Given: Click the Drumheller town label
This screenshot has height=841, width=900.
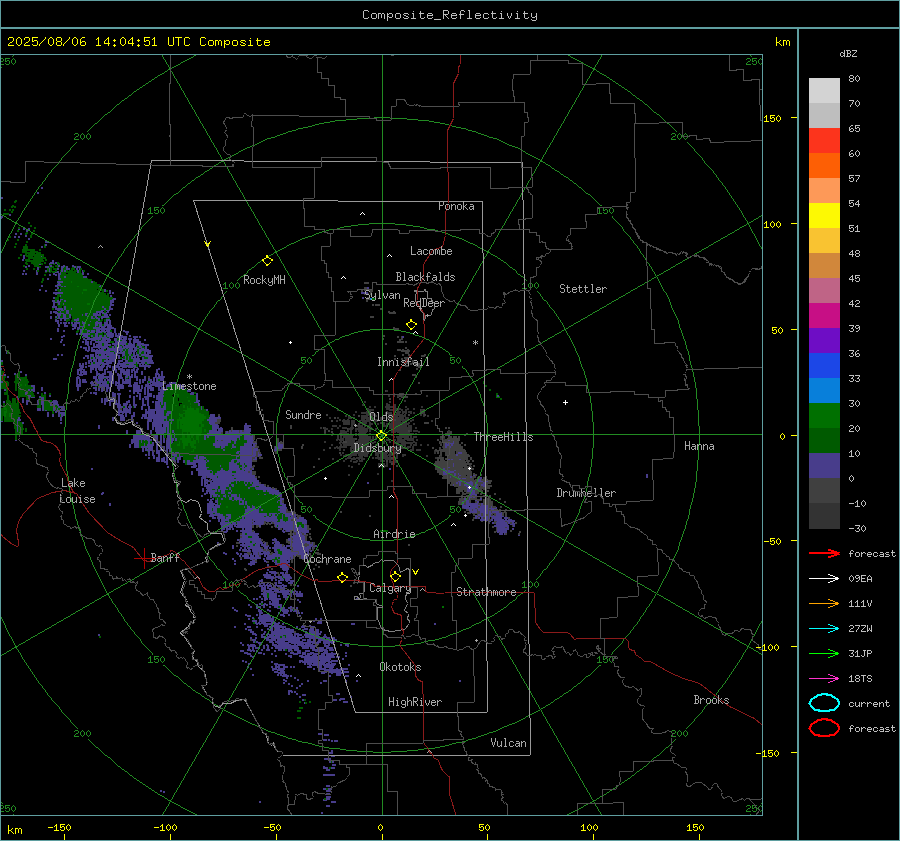Looking at the screenshot, I should point(586,493).
